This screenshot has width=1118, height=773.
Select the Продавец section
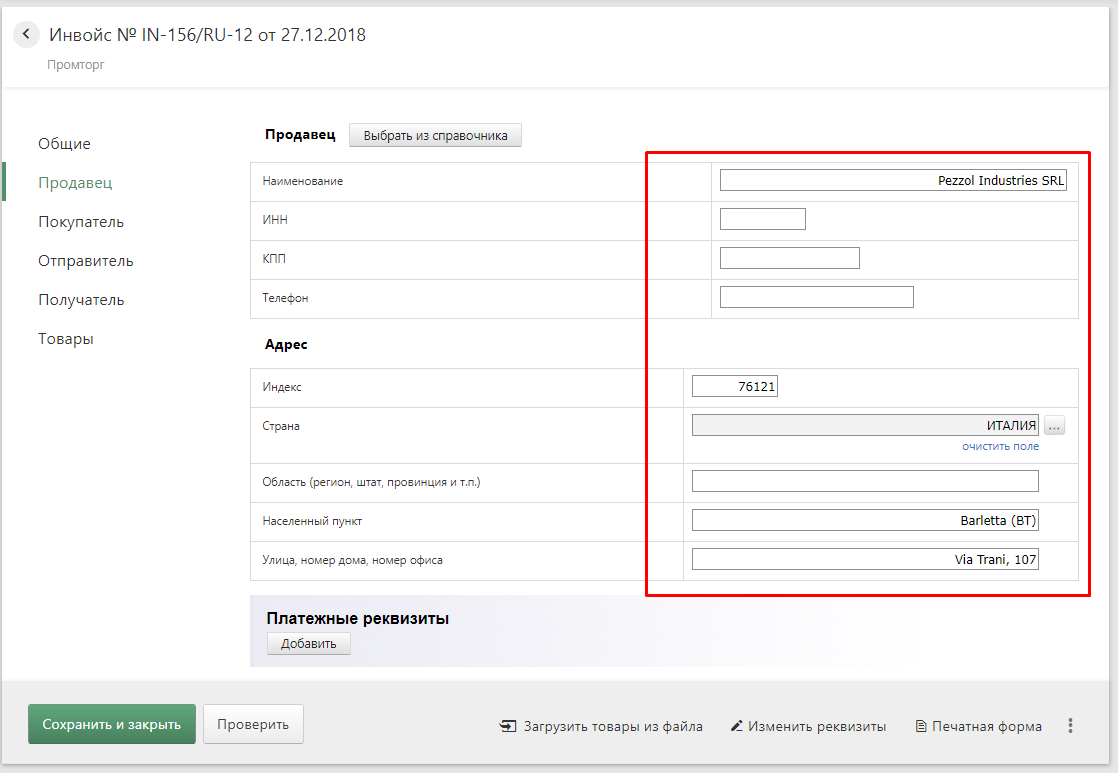[x=75, y=183]
